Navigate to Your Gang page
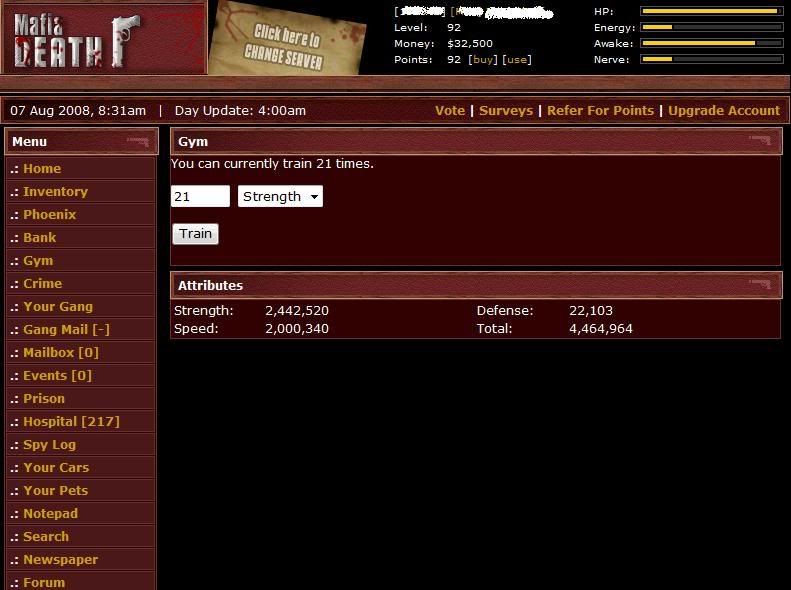 (58, 307)
